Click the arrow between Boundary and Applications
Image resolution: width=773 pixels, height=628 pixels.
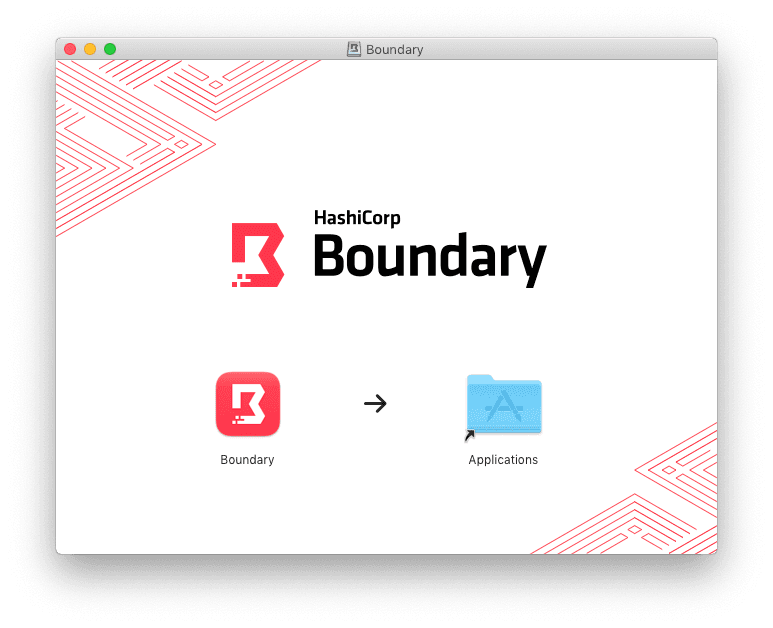click(375, 404)
